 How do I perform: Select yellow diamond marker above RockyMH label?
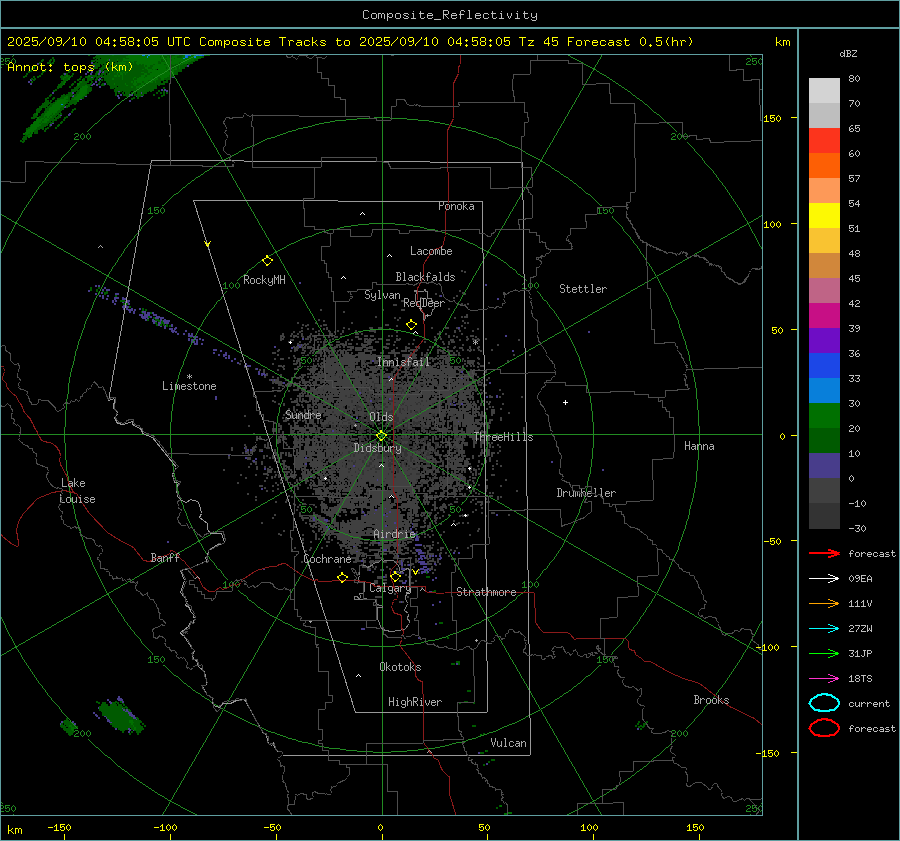click(x=267, y=261)
